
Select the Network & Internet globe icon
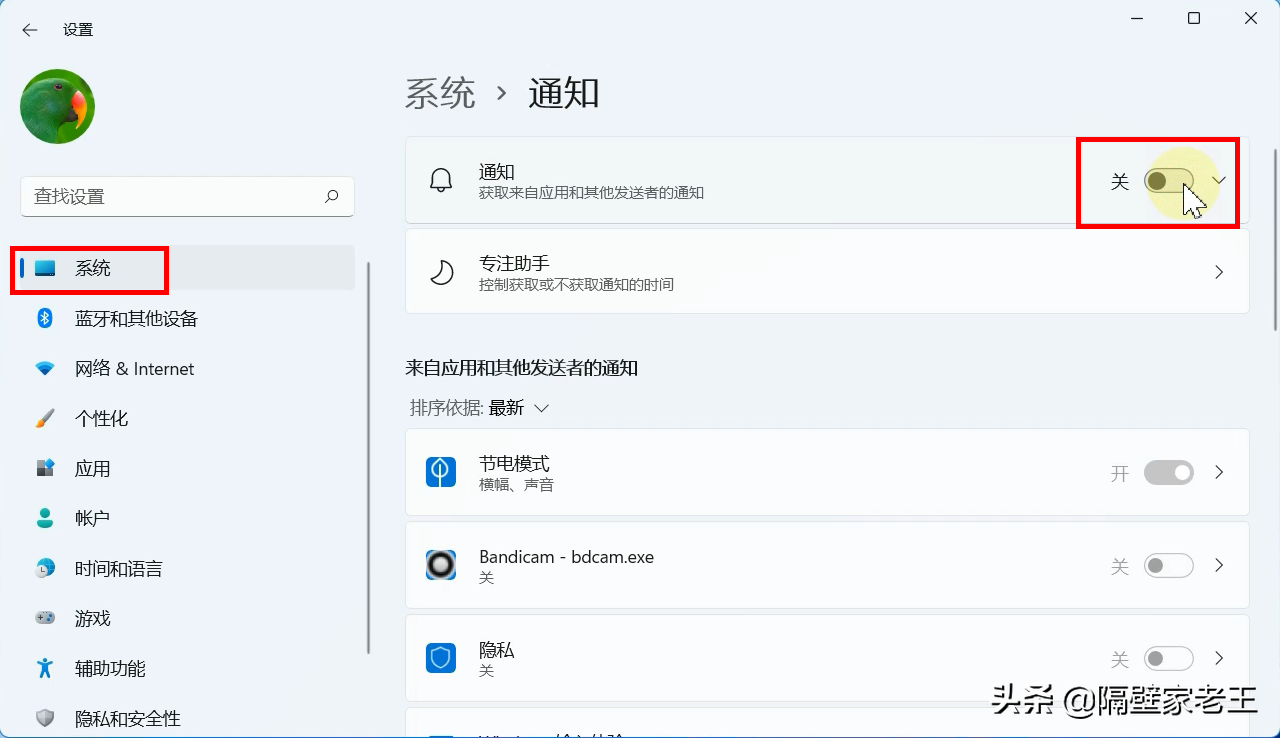click(44, 368)
